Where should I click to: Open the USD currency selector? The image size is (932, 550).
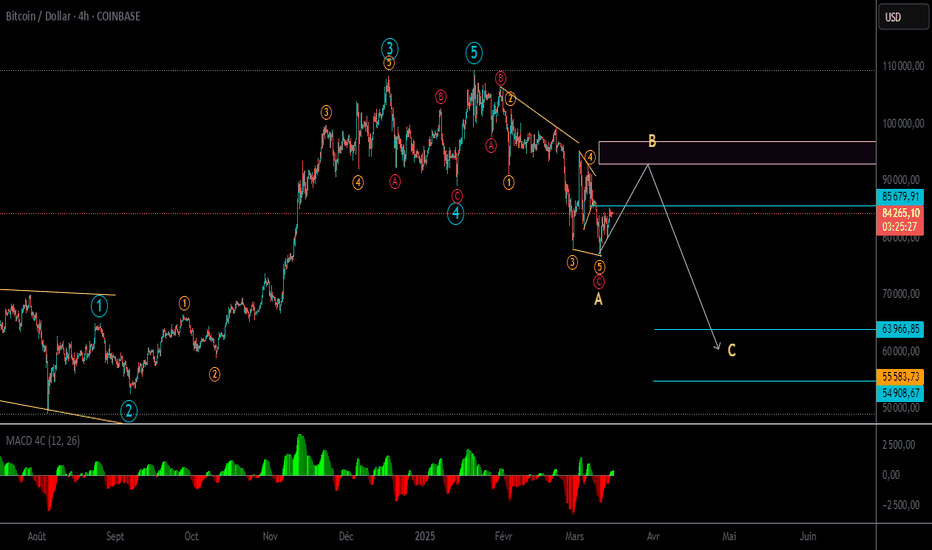pyautogui.click(x=903, y=17)
